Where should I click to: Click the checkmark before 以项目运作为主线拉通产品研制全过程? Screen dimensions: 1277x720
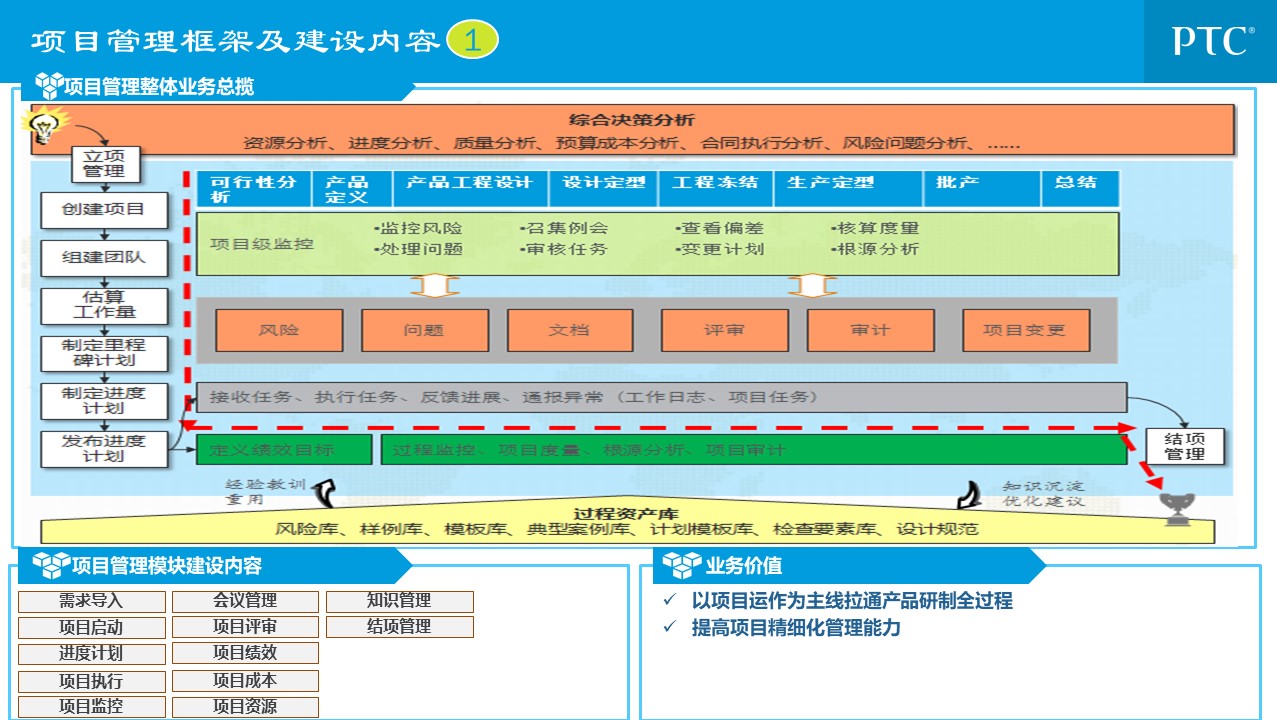pos(670,601)
